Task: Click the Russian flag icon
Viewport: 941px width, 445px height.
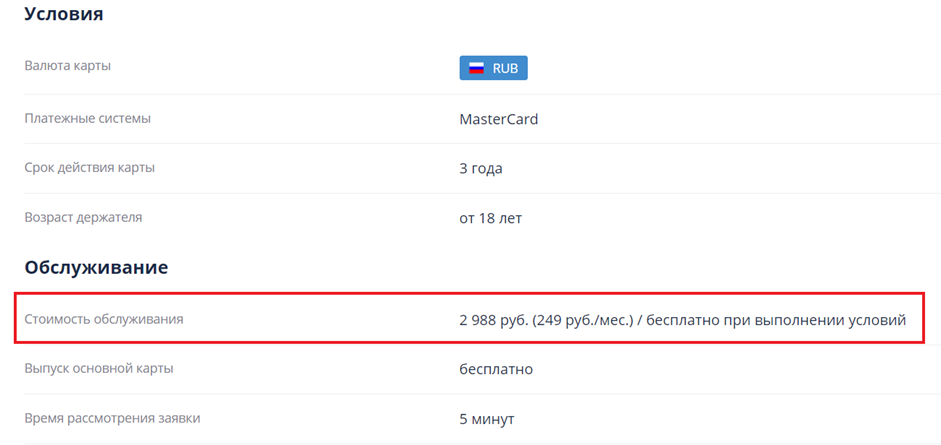Action: [x=477, y=68]
